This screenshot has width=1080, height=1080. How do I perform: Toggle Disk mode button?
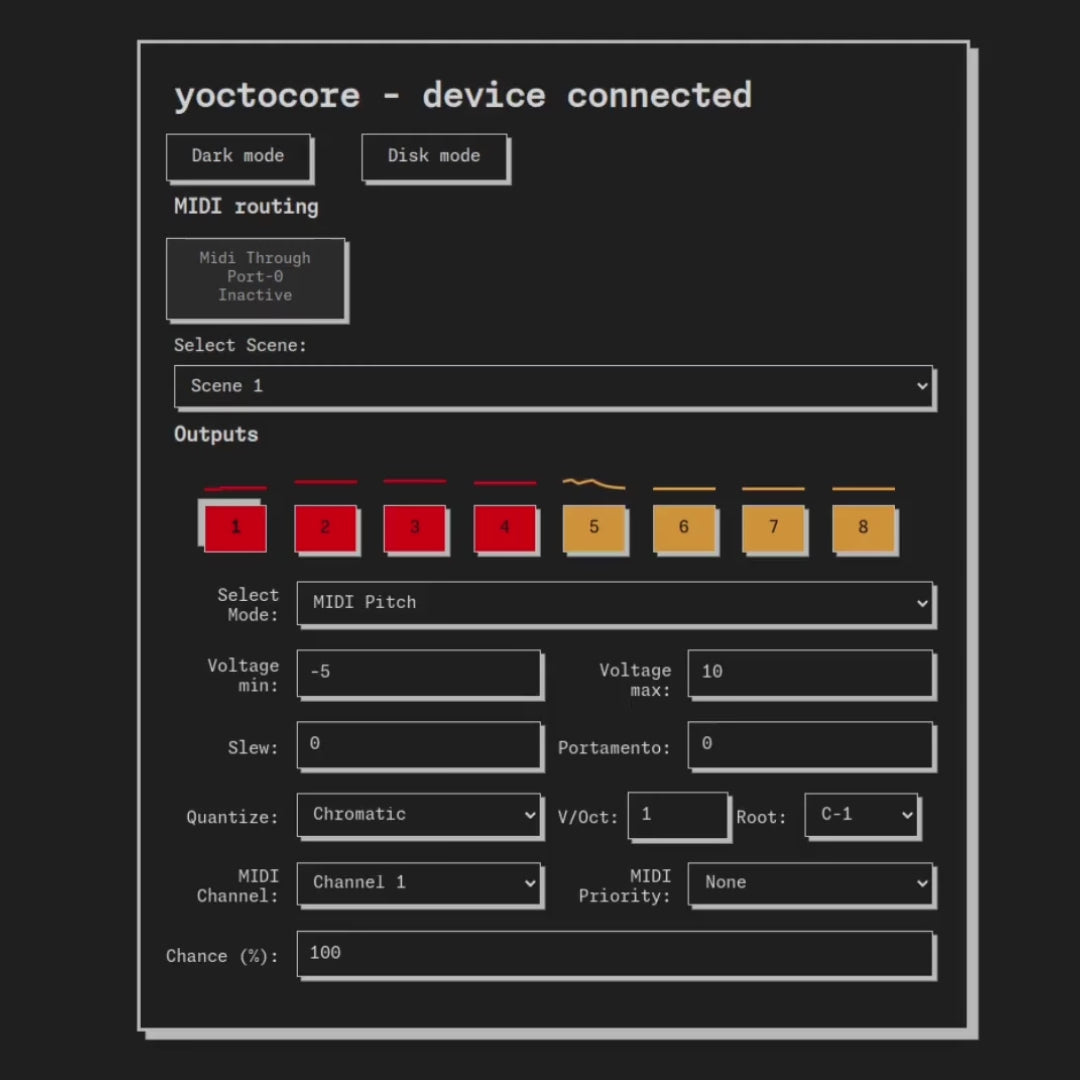point(434,156)
